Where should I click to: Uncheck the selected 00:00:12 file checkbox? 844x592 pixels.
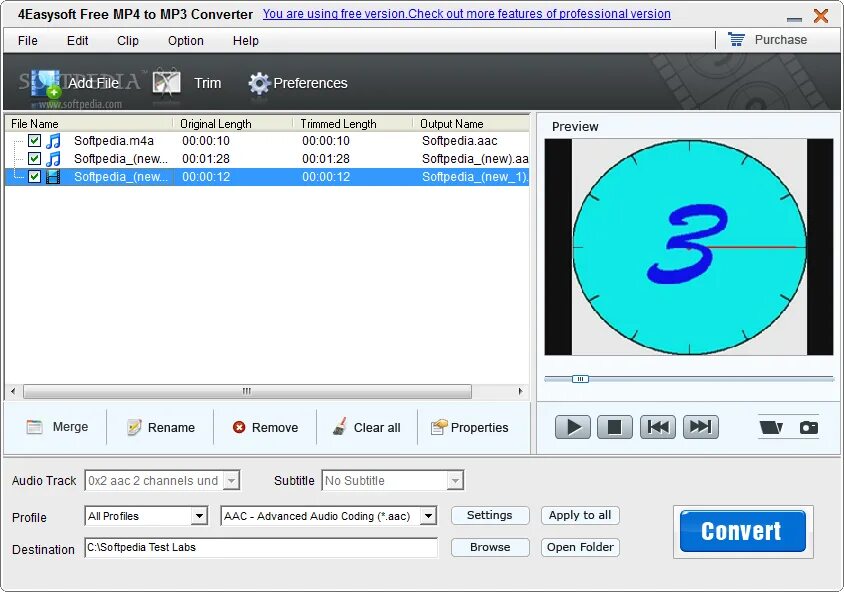(34, 177)
